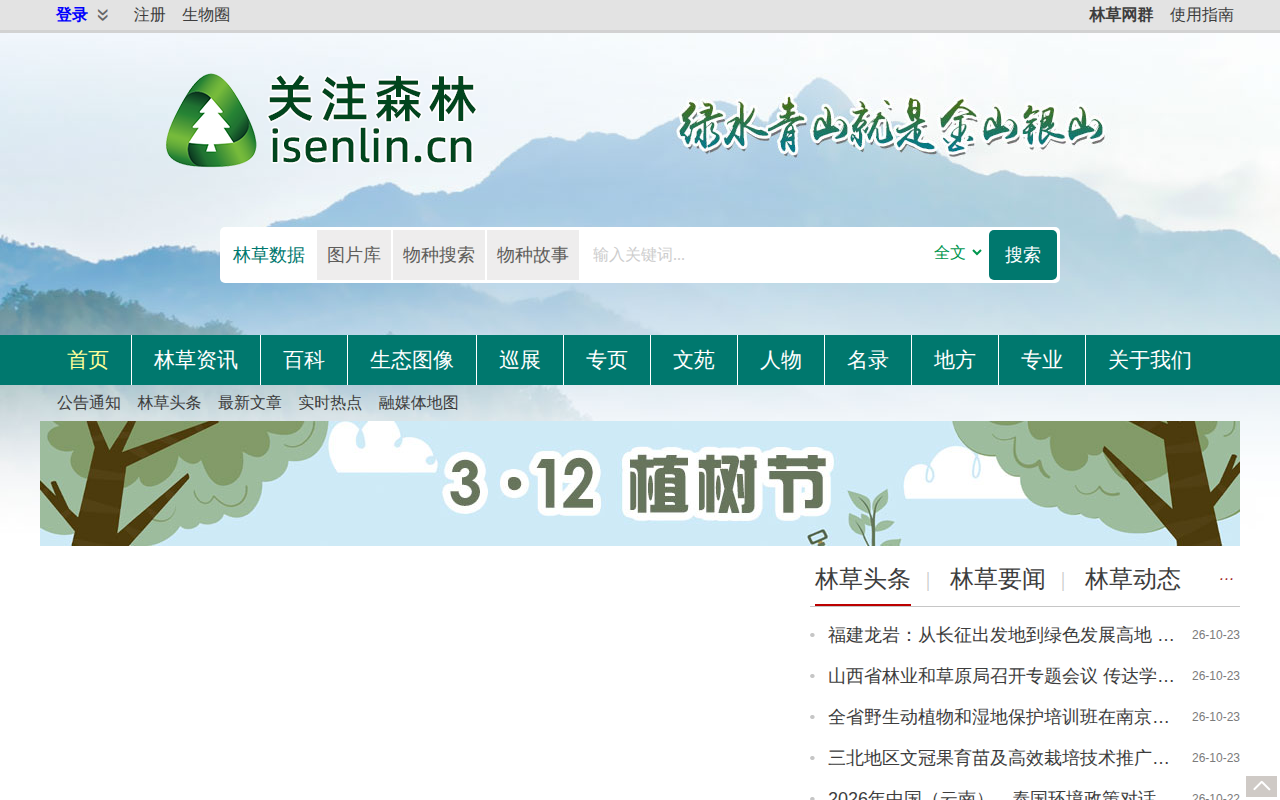This screenshot has width=1280, height=800.
Task: Select the 林草数据 search tab
Action: tap(269, 255)
